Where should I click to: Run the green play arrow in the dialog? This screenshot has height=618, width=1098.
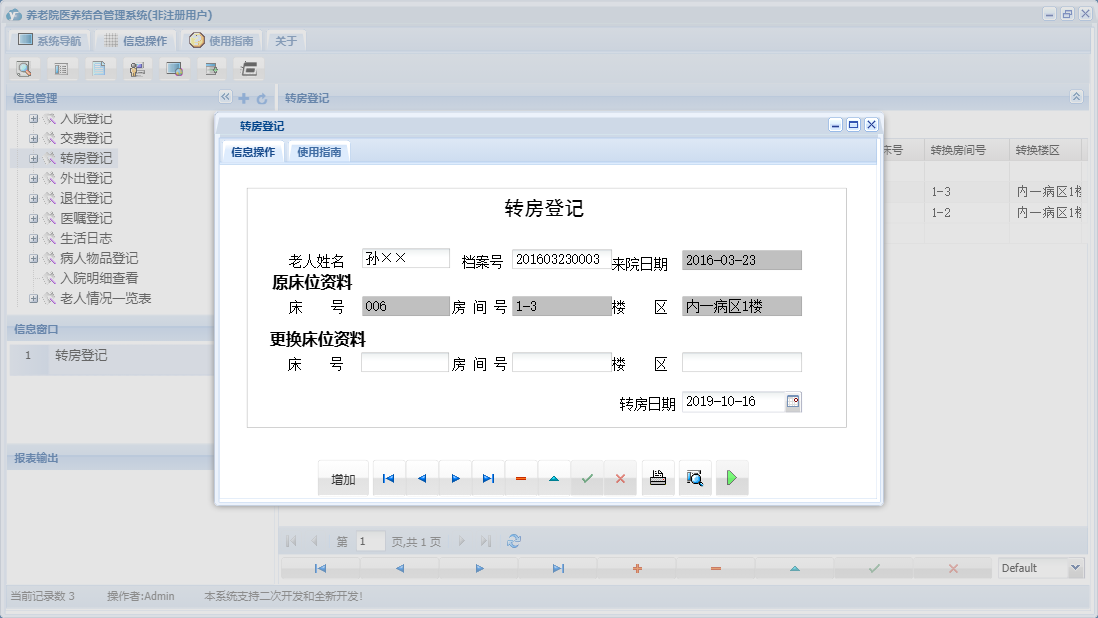click(x=731, y=478)
